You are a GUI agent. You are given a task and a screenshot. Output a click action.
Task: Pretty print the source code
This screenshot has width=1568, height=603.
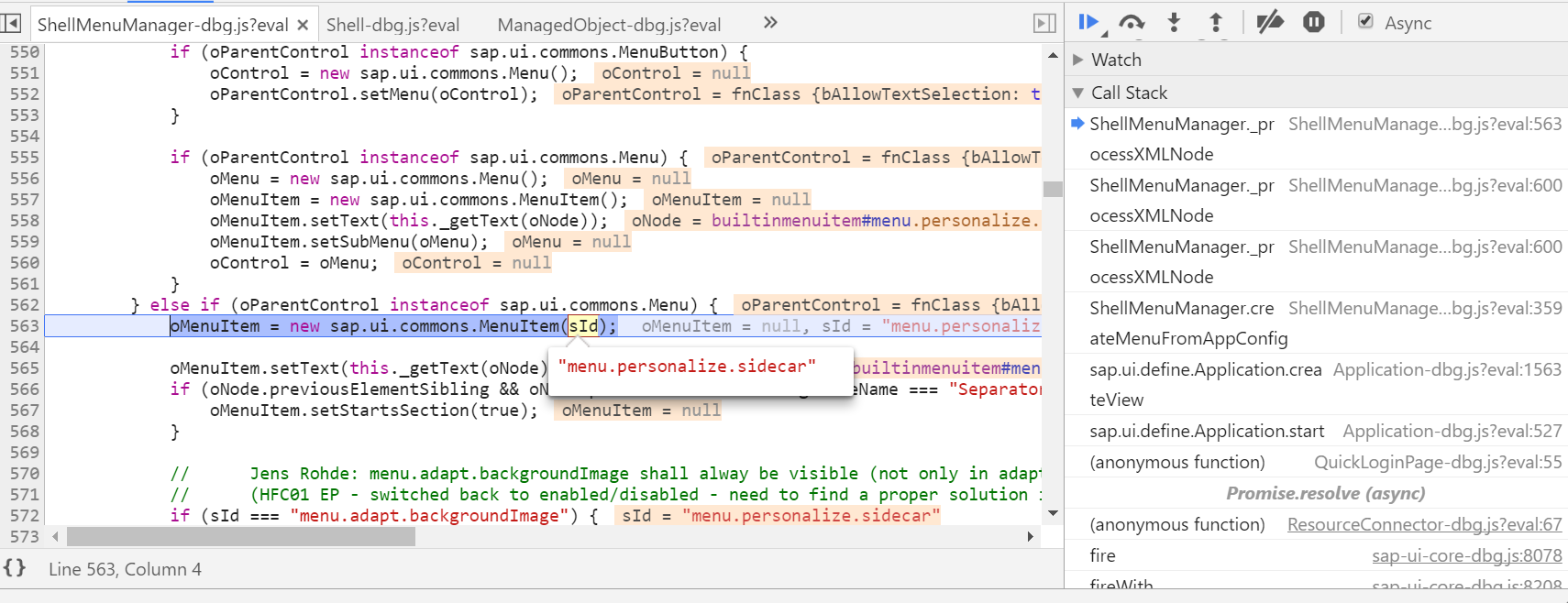(x=15, y=568)
